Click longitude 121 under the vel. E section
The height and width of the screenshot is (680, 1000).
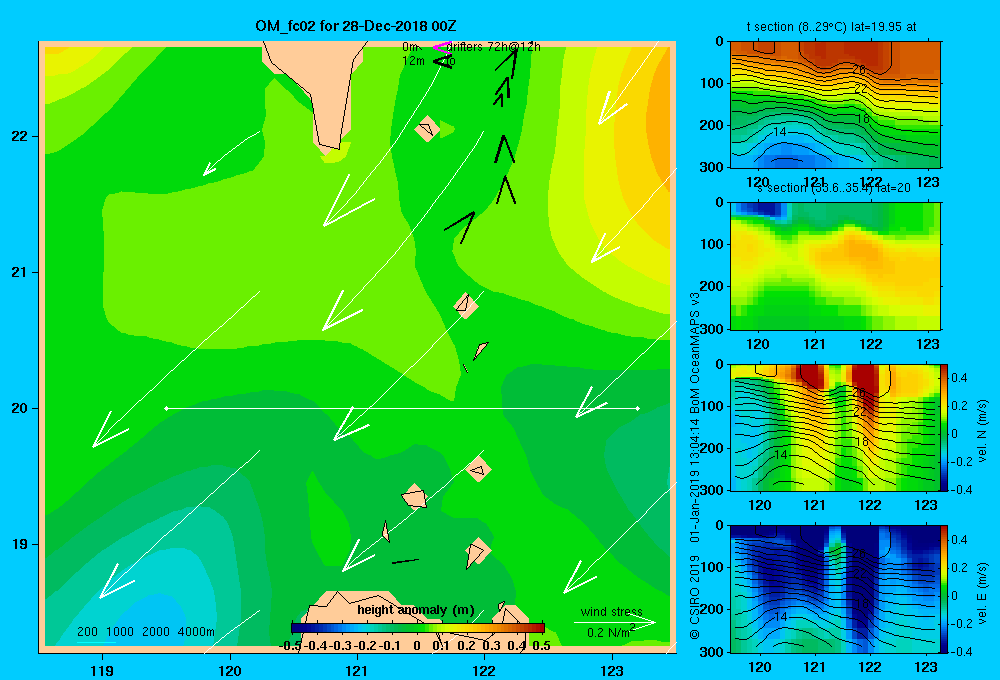pos(814,667)
